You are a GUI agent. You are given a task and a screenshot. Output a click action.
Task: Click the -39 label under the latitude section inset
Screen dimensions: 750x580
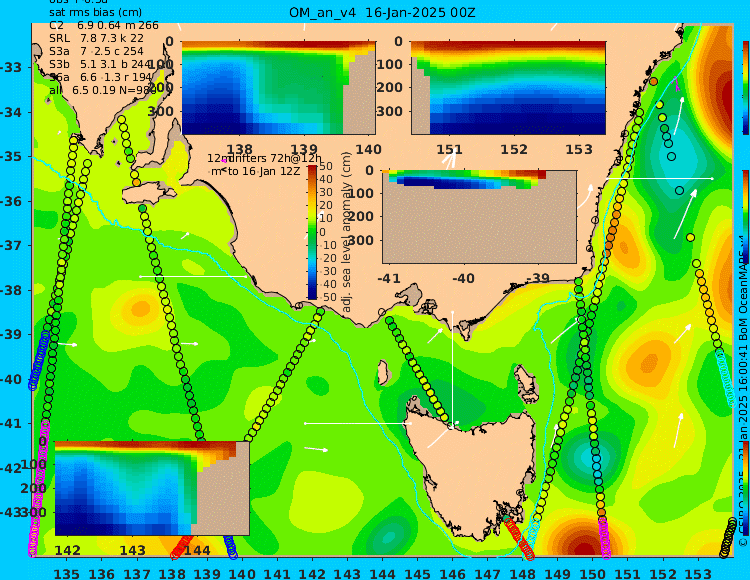[x=537, y=278]
